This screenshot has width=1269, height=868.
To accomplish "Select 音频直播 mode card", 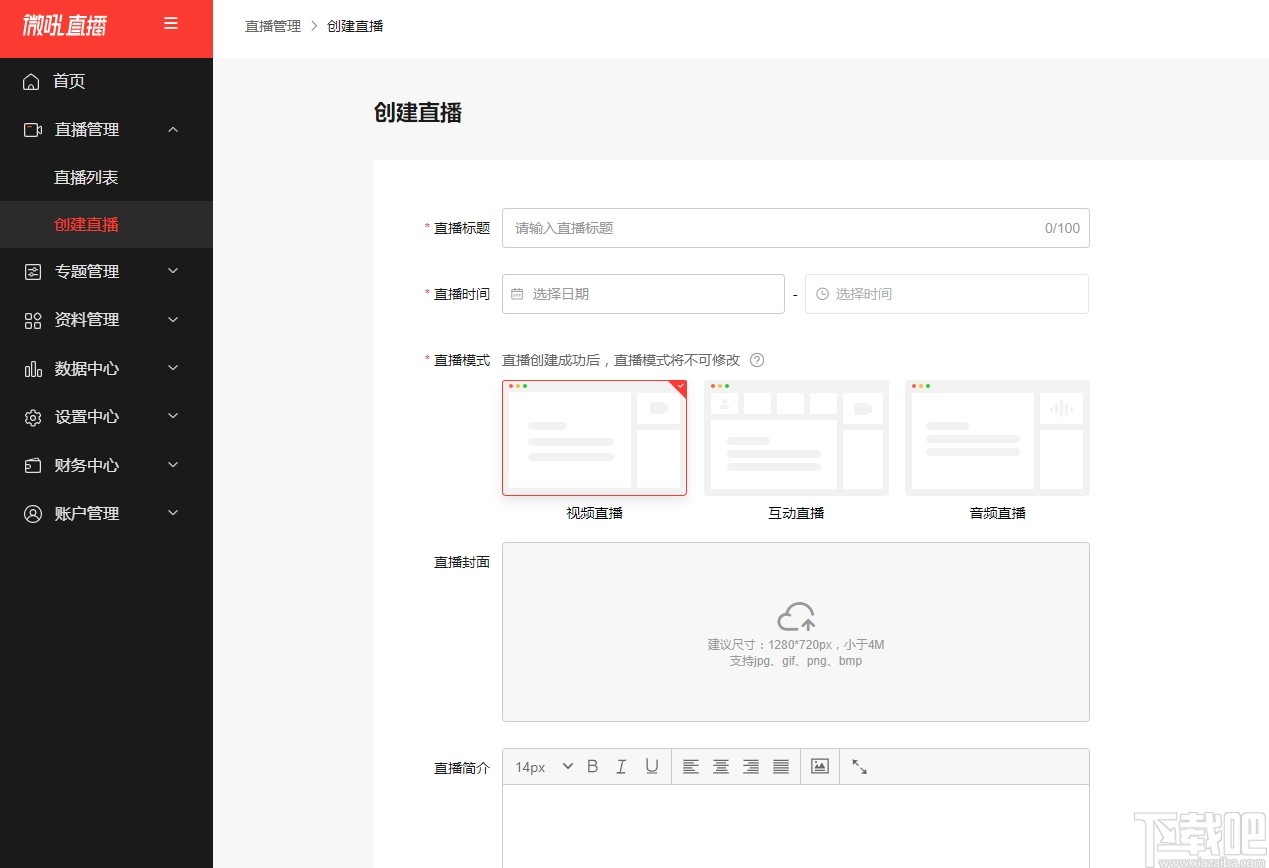I will [x=997, y=438].
